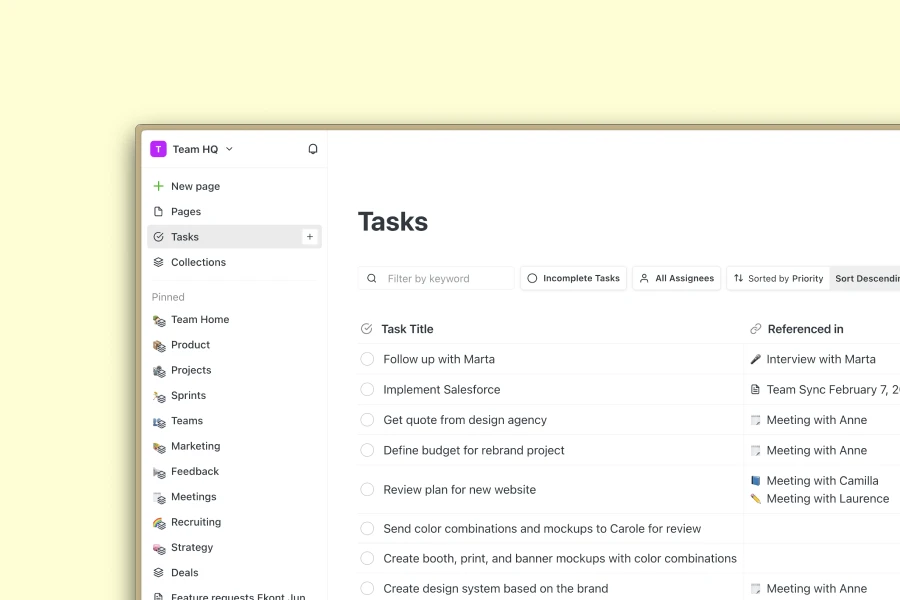Open the Sorted by Priority dropdown
Viewport: 900px width, 600px height.
coord(778,278)
